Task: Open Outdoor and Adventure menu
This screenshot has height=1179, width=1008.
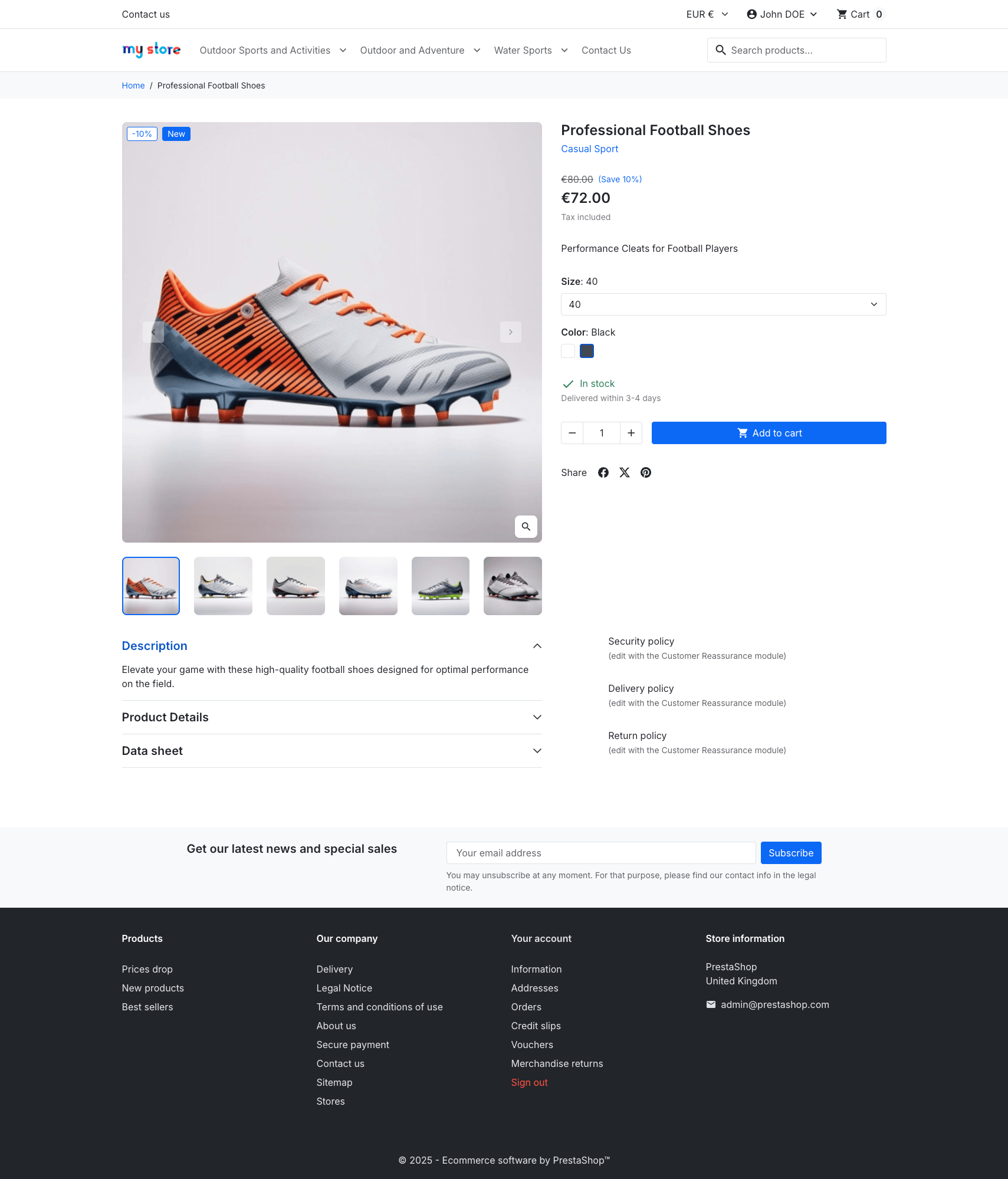Action: pyautogui.click(x=420, y=50)
